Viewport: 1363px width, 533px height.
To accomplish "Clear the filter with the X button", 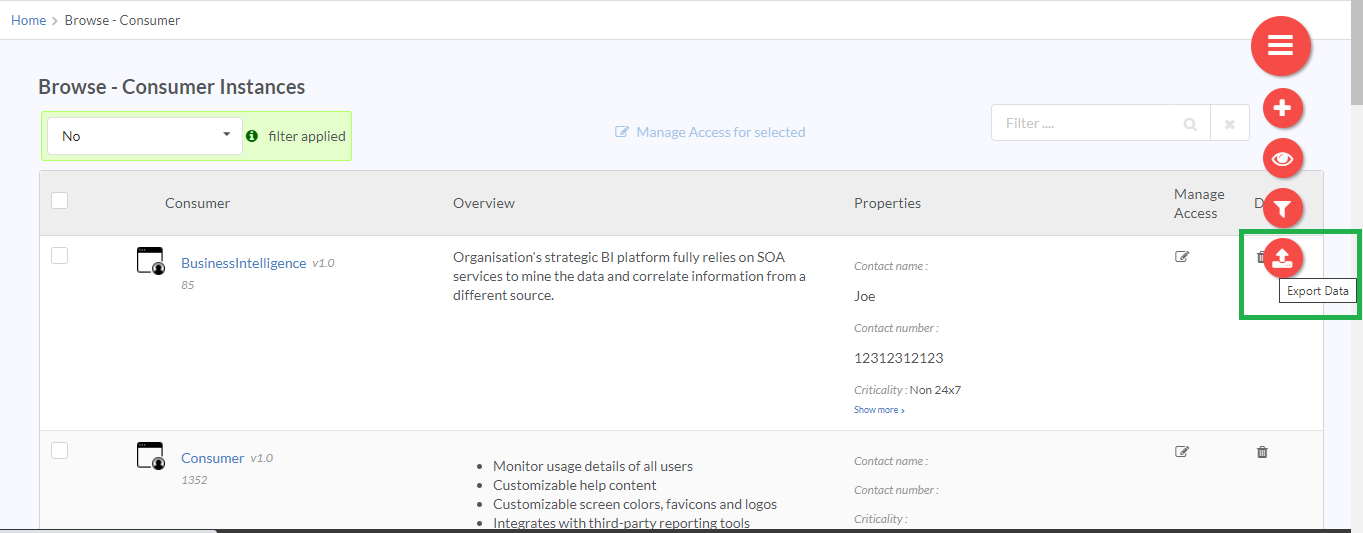I will [x=1230, y=124].
